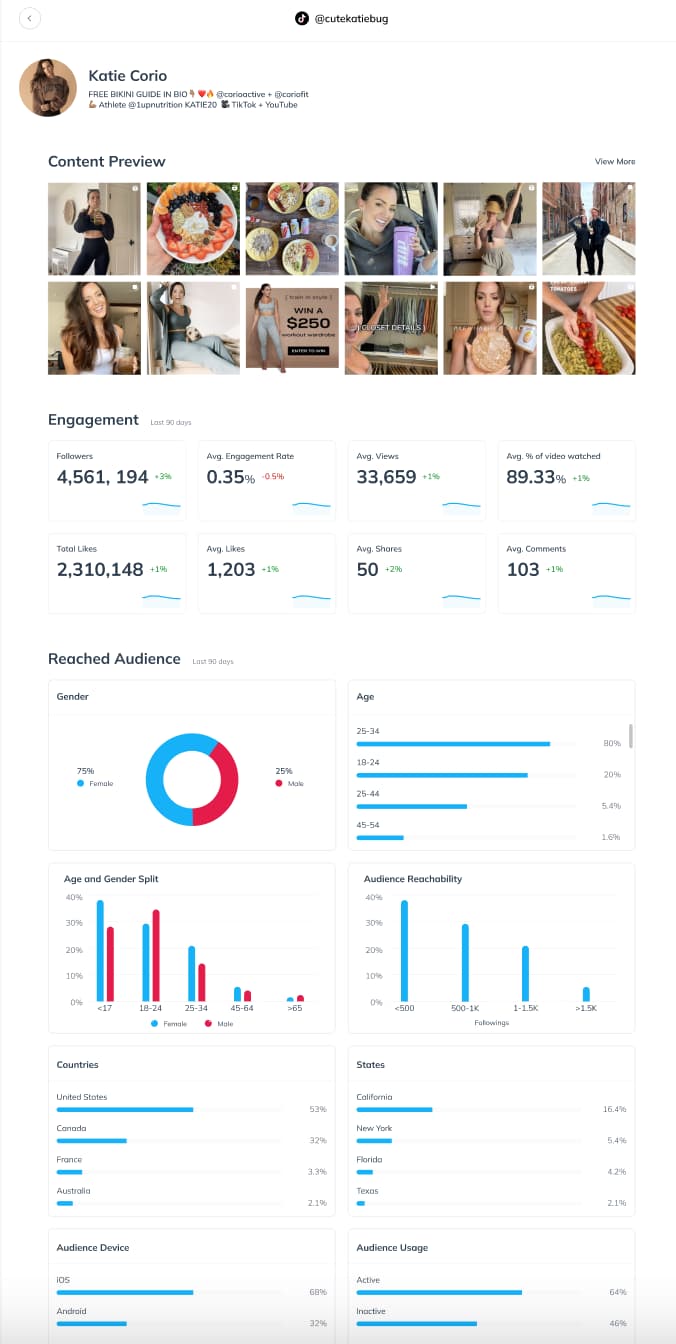Screen dimensions: 676x1344
Task: Select the Avg. Engagement Rate card
Action: coord(267,481)
